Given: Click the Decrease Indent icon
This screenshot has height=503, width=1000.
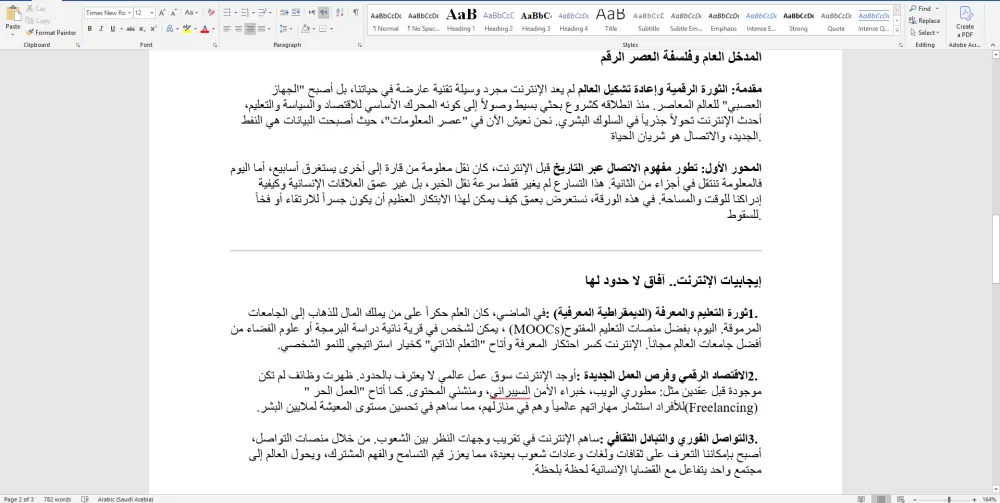Looking at the screenshot, I should (284, 13).
